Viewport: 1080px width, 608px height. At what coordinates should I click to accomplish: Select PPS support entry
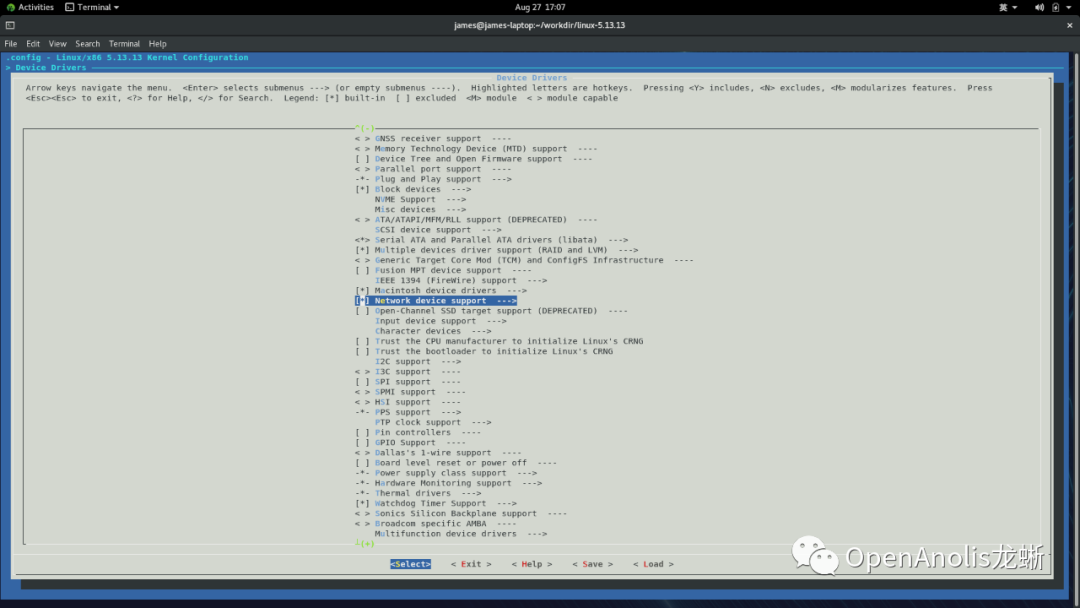pos(408,412)
